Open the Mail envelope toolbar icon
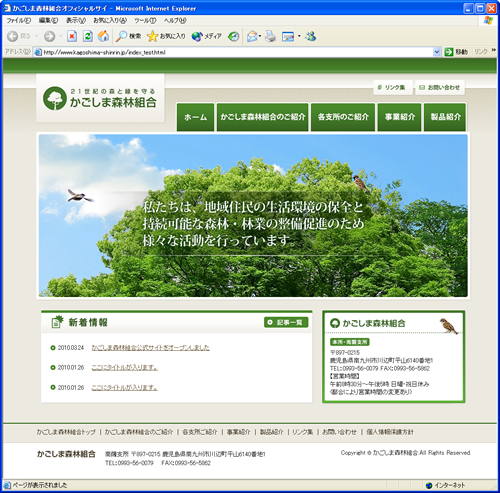 [x=253, y=36]
